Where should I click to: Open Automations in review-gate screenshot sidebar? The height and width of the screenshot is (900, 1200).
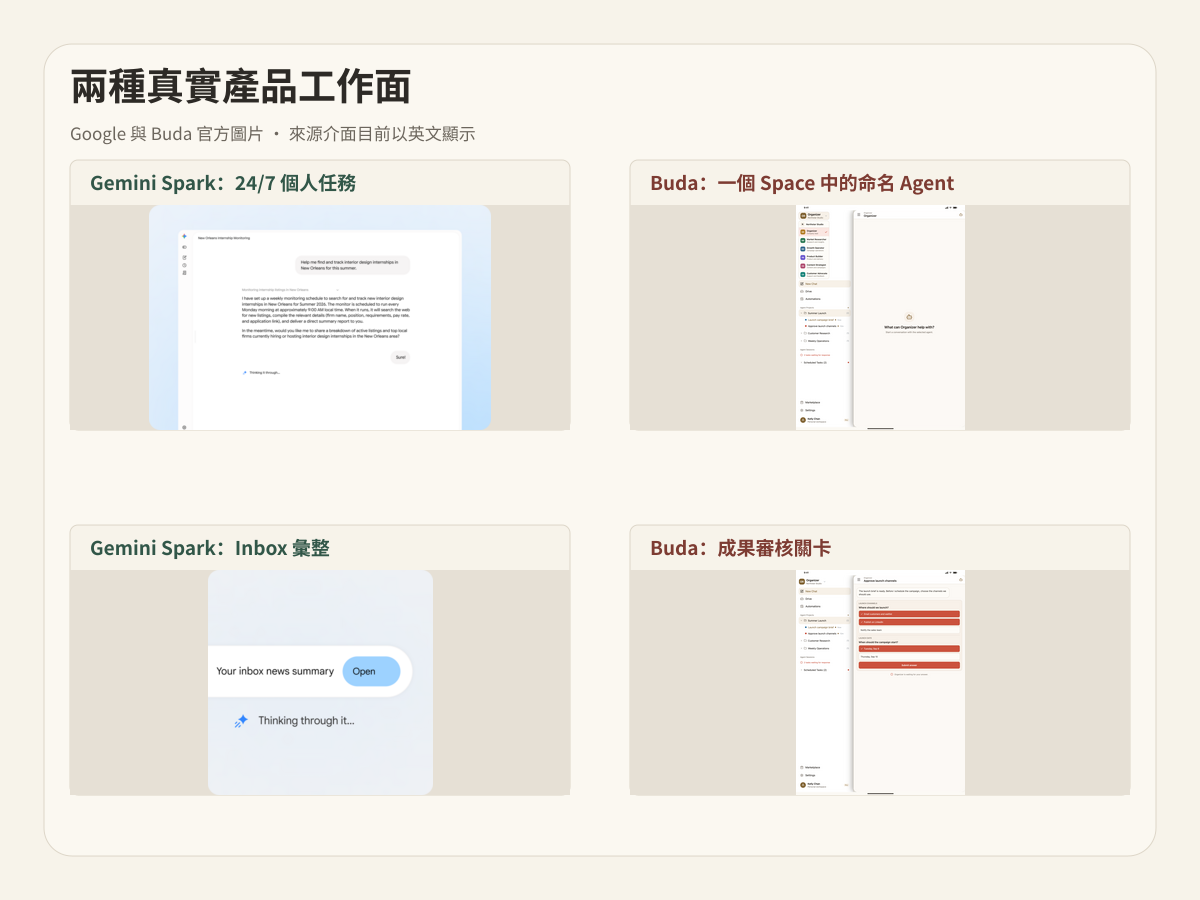coord(824,606)
